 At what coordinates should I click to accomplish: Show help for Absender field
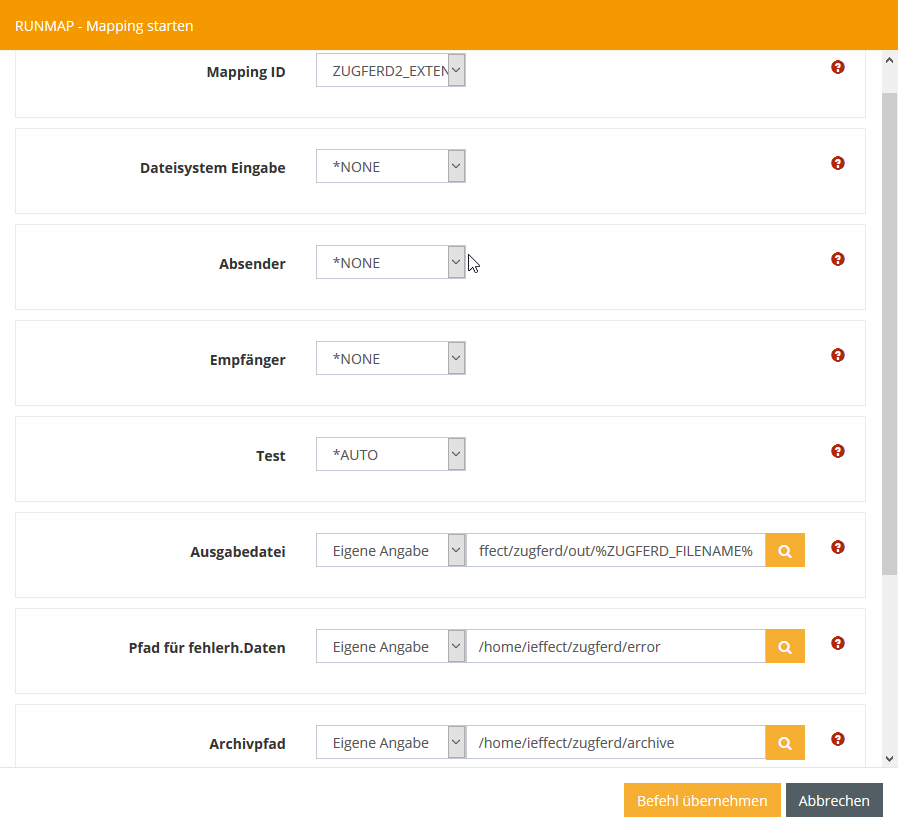(x=837, y=259)
